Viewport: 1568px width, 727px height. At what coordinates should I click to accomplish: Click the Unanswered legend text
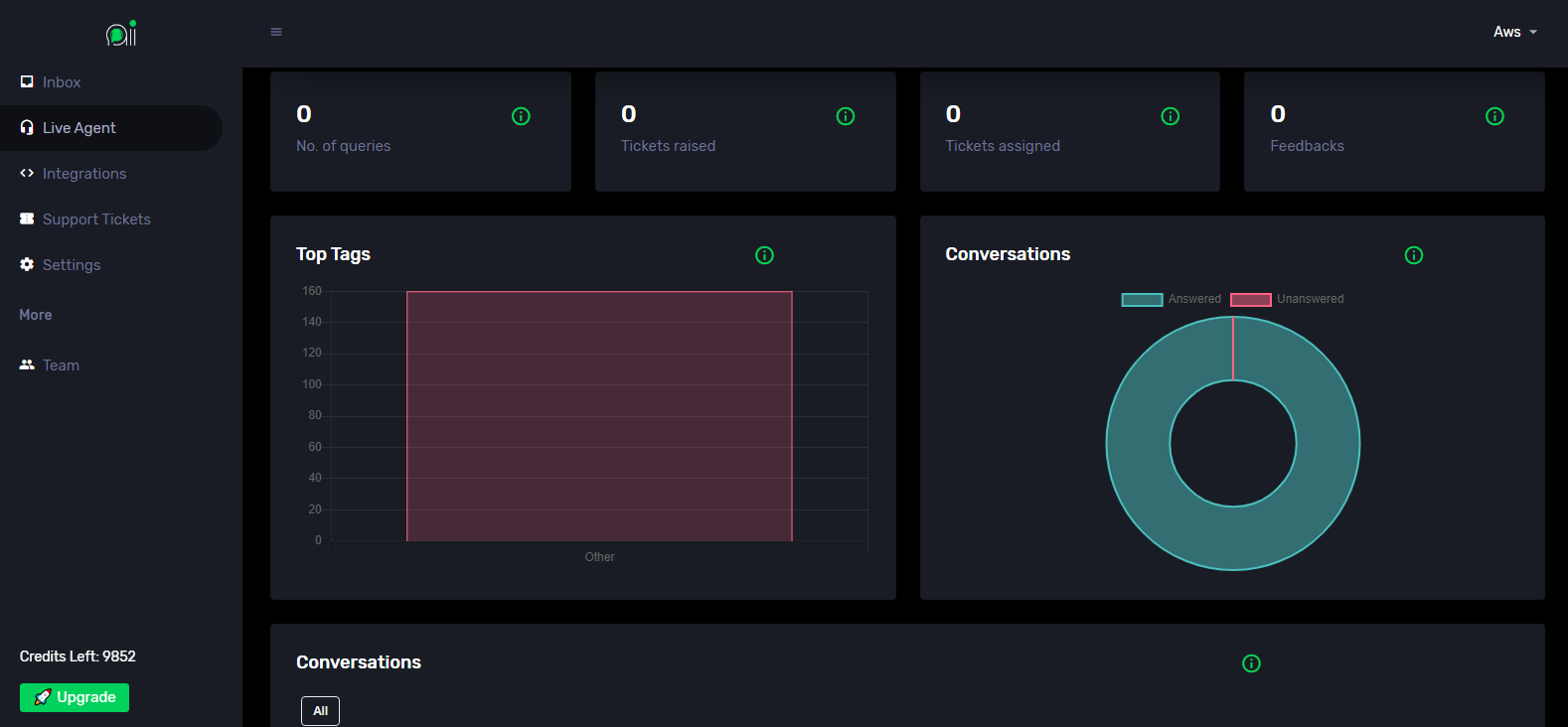click(x=1310, y=299)
